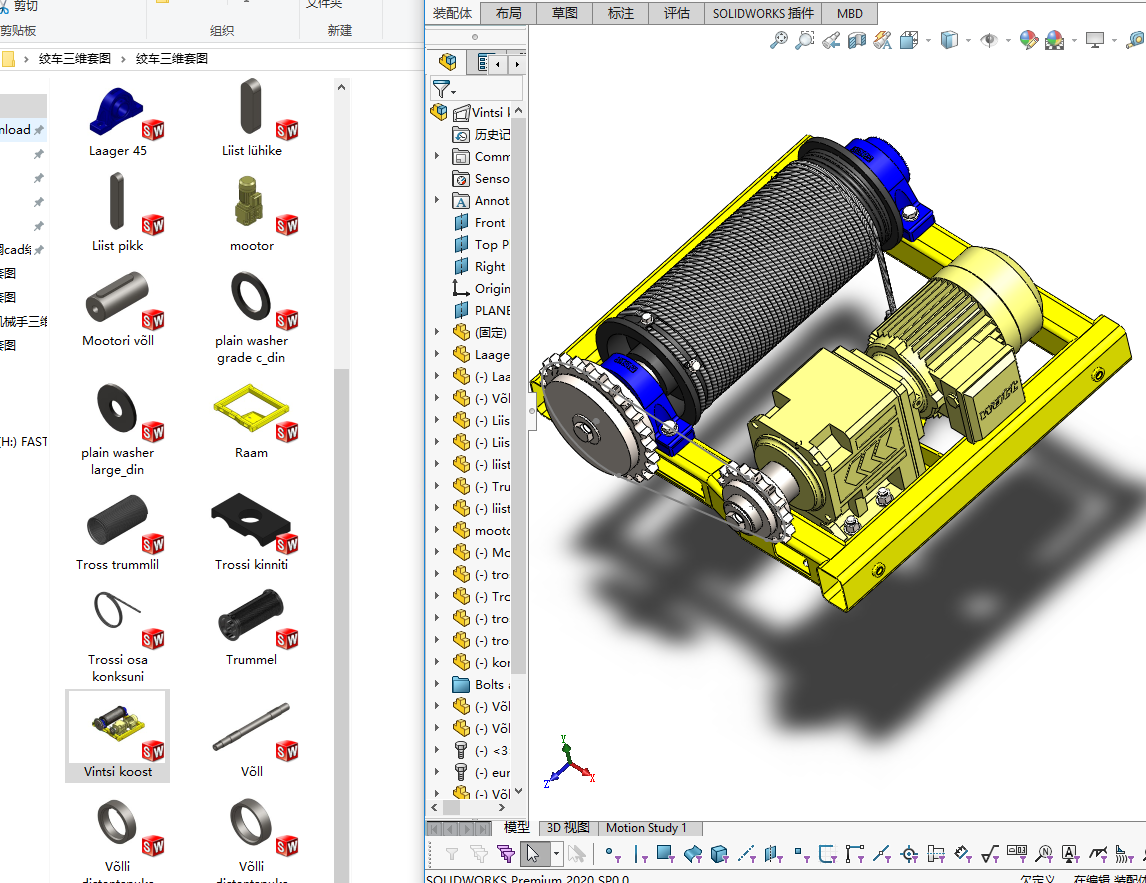Open the View Orientation cube icon
Image resolution: width=1146 pixels, height=883 pixels.
pos(909,40)
